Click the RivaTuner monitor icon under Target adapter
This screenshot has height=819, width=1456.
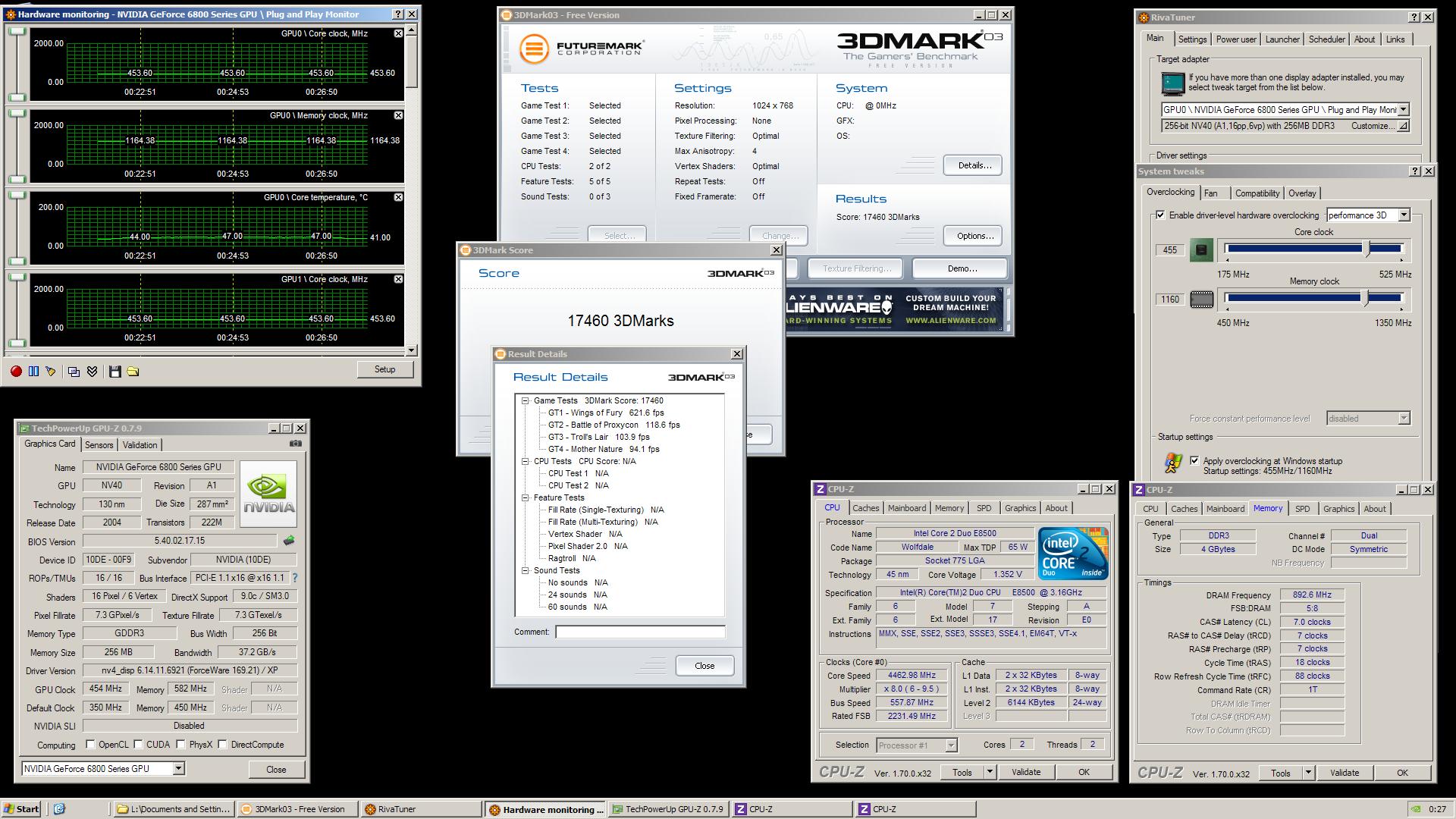pos(1172,83)
